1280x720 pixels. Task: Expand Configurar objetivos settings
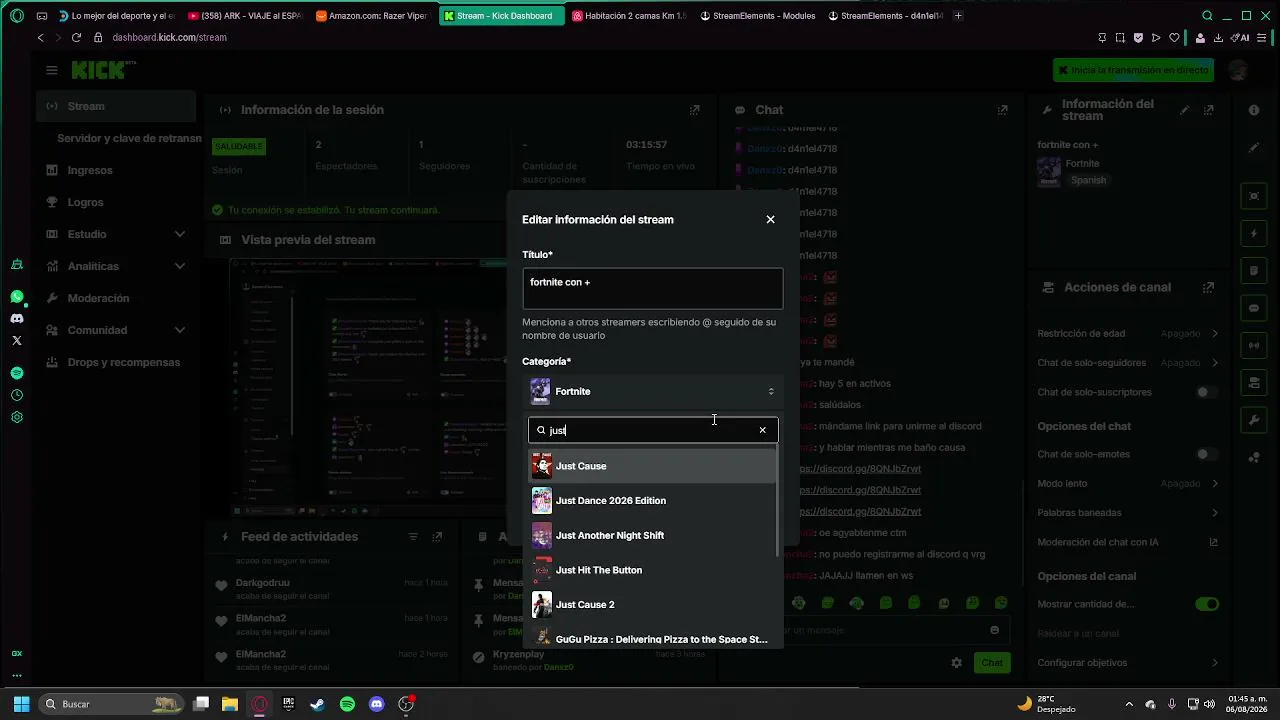[x=1128, y=662]
